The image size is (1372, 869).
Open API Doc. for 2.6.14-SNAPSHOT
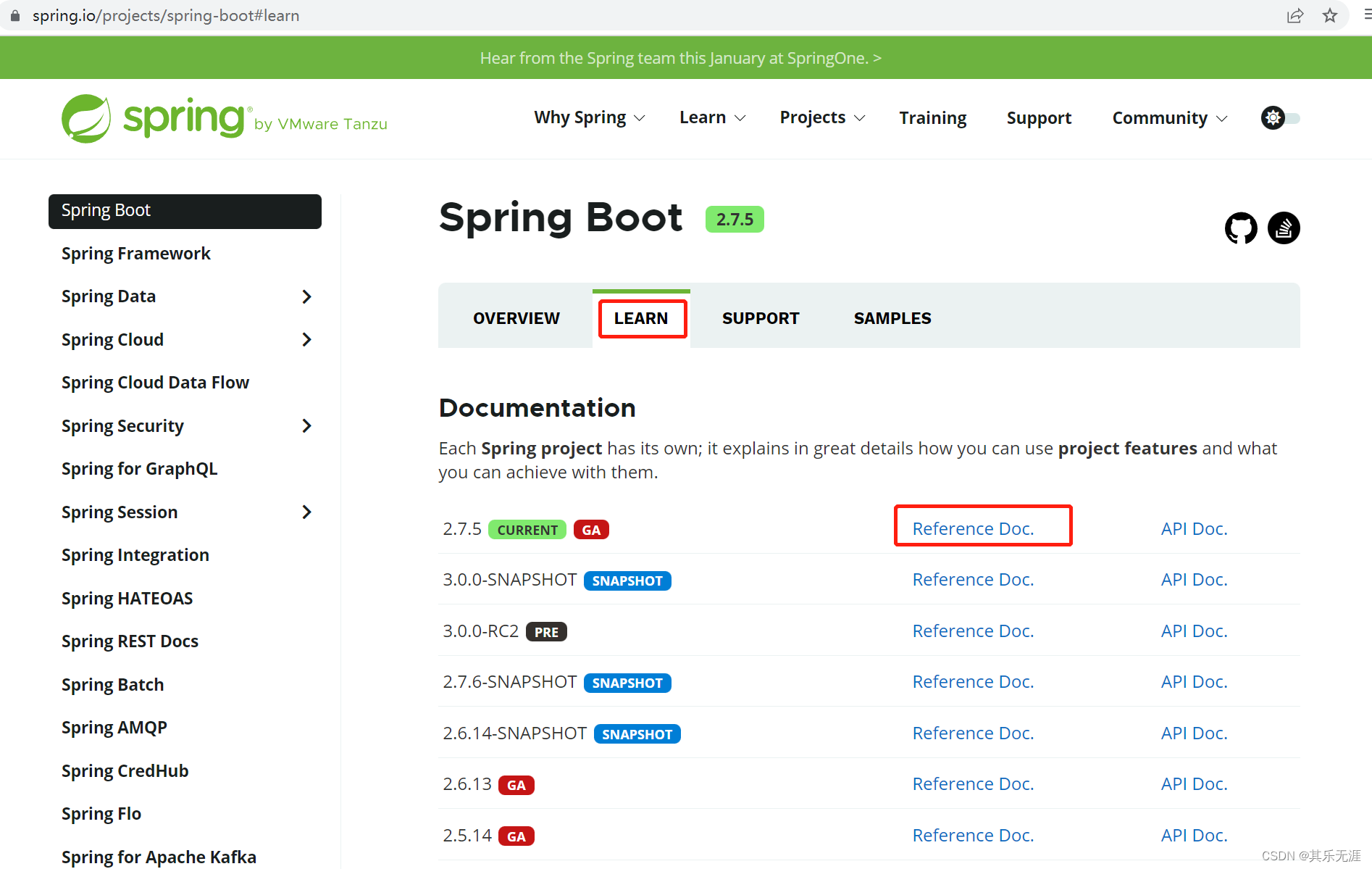pyautogui.click(x=1194, y=733)
